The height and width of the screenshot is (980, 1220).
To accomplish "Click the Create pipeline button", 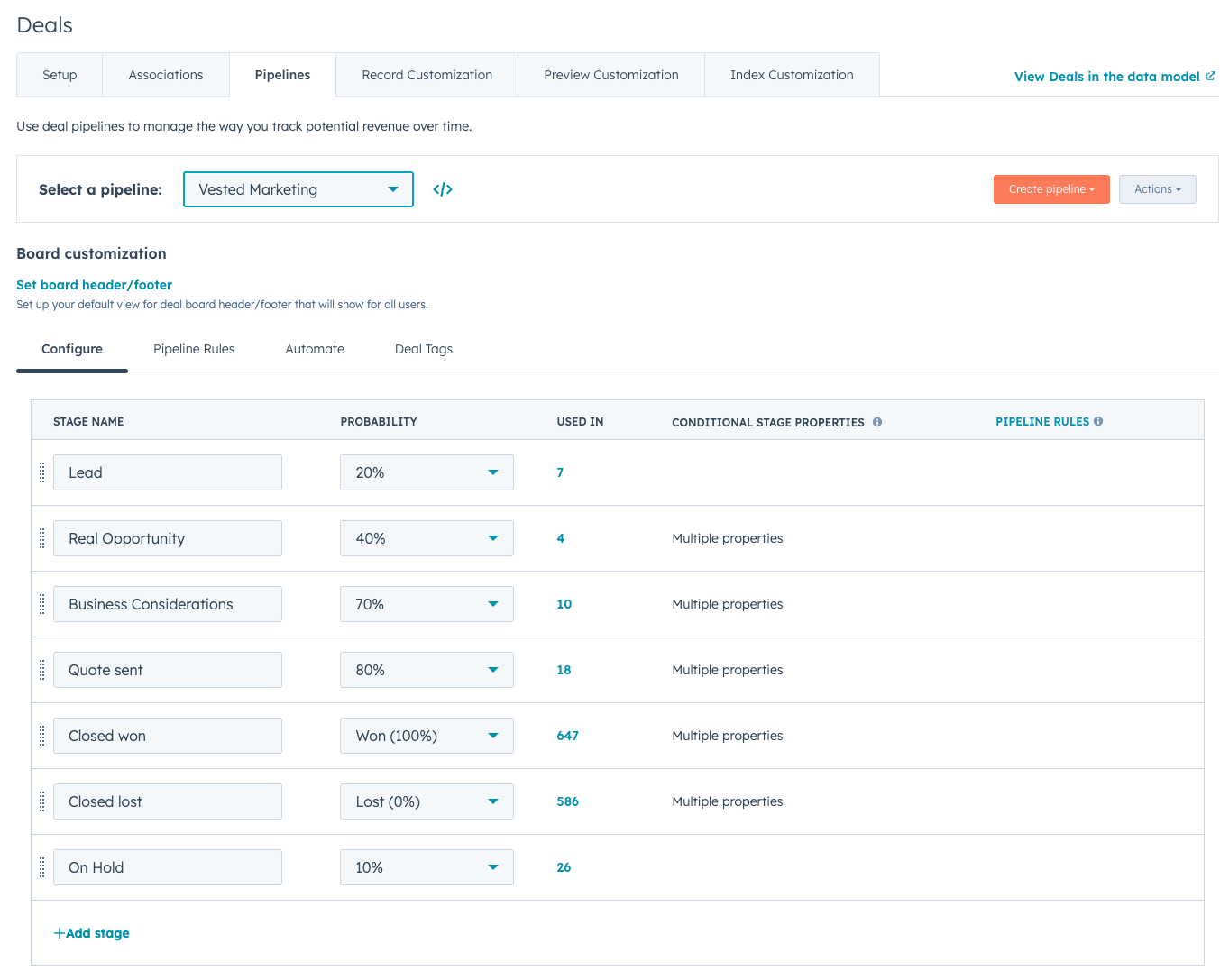I will tap(1051, 189).
